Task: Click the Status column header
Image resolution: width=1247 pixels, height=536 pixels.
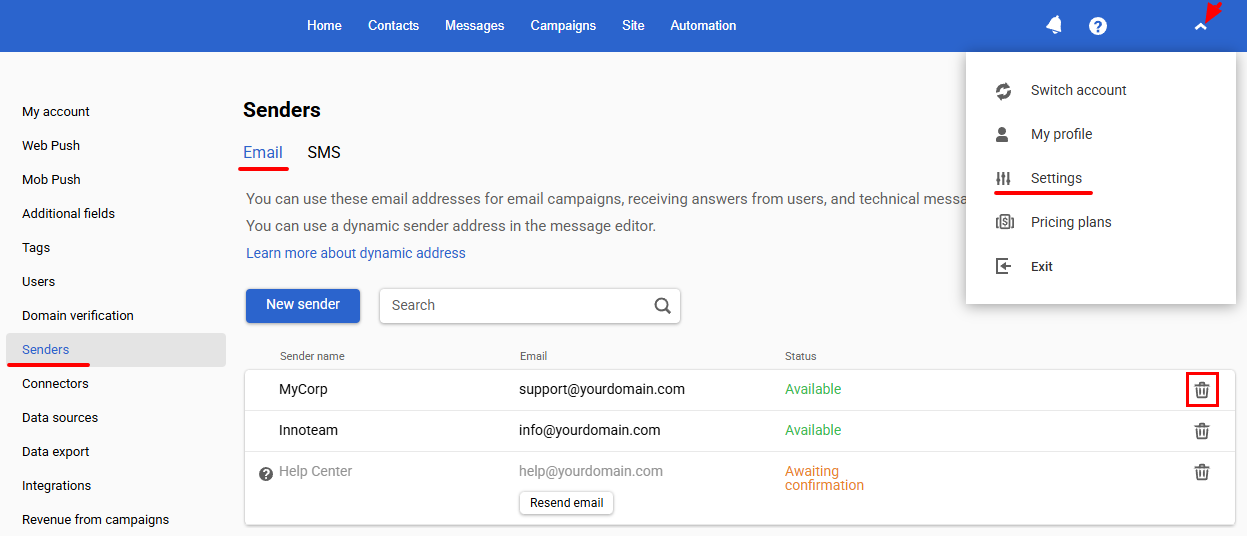Action: tap(801, 357)
